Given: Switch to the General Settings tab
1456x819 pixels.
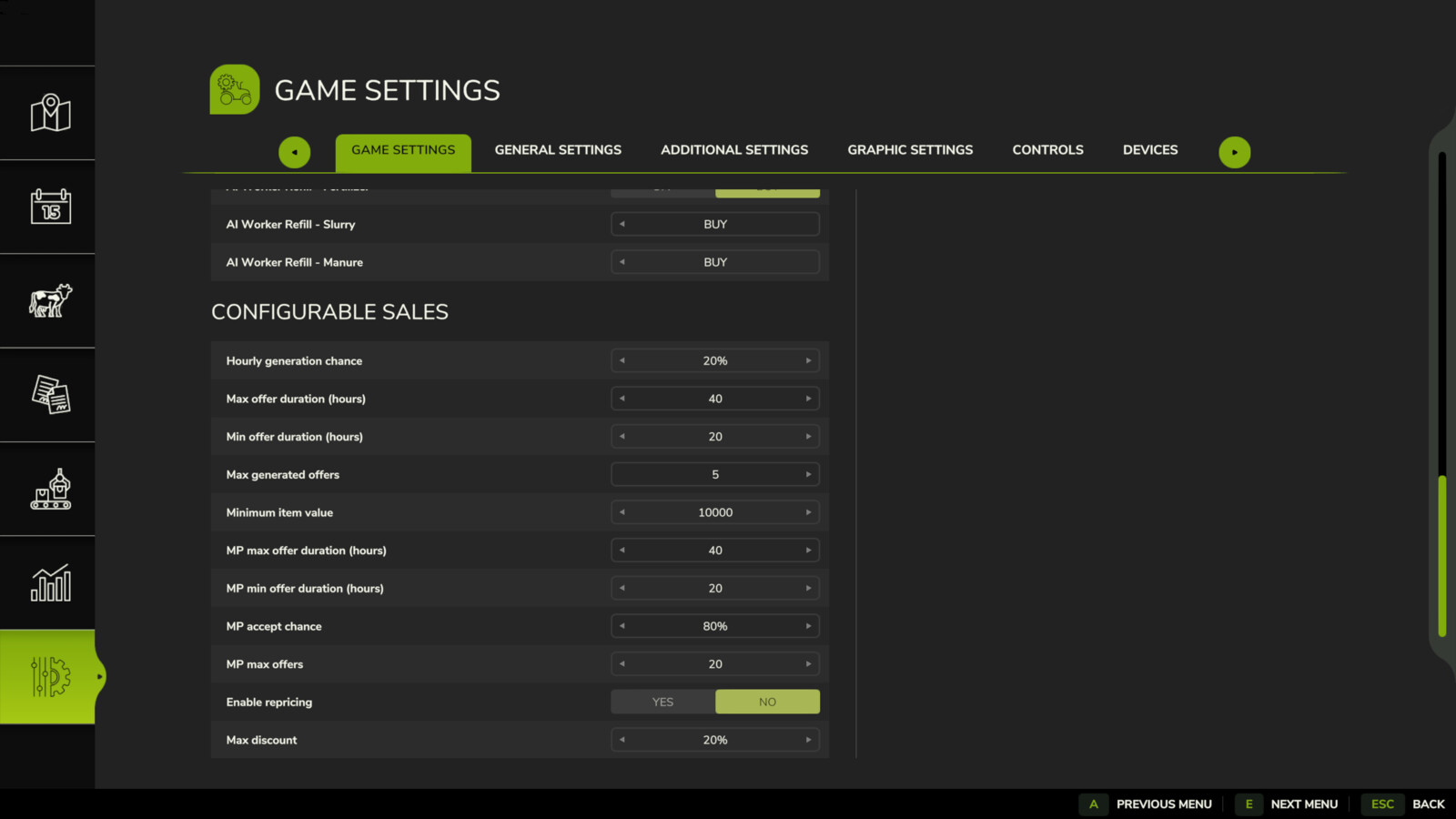Looking at the screenshot, I should 558,150.
